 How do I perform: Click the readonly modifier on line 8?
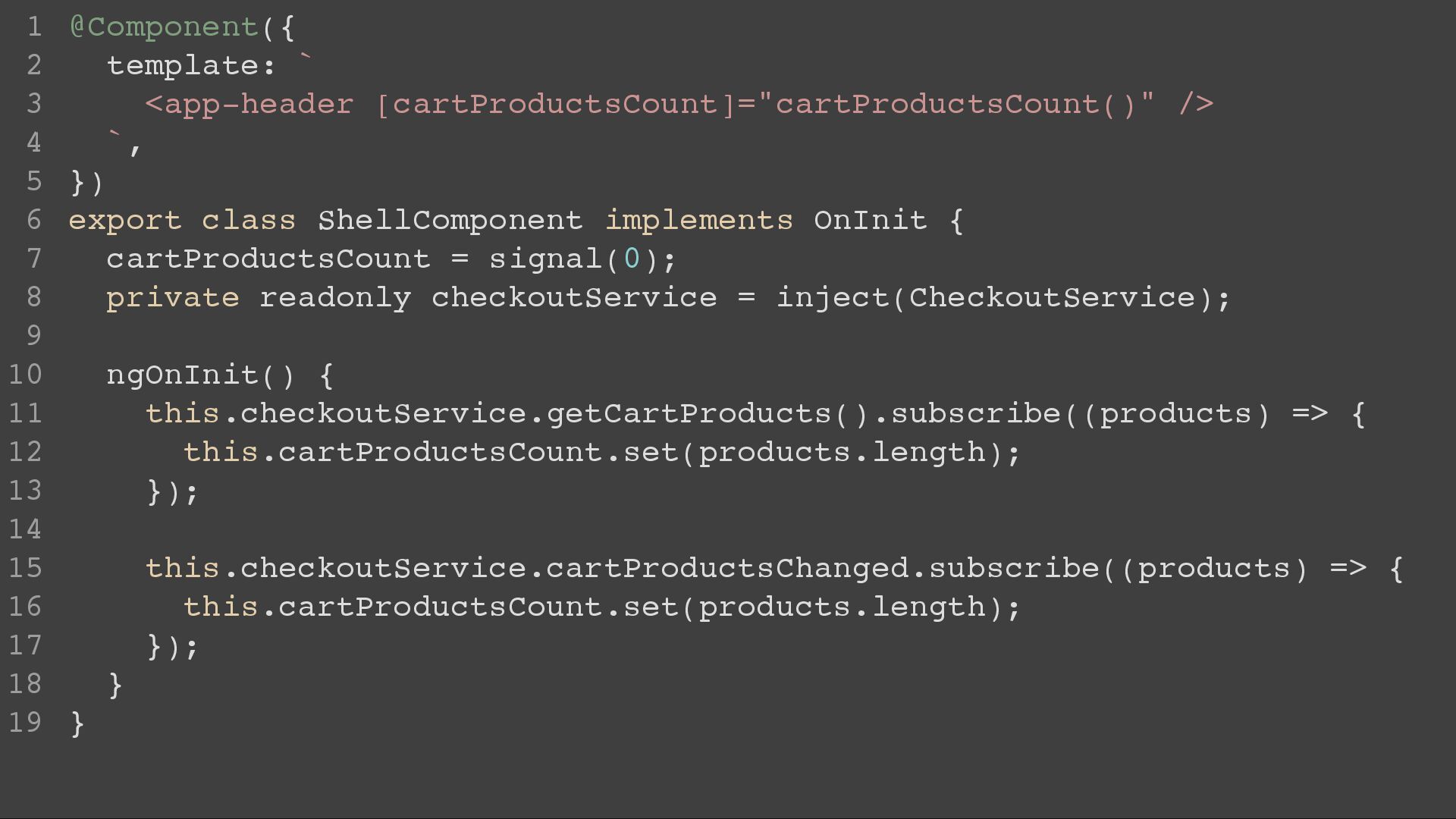point(336,298)
